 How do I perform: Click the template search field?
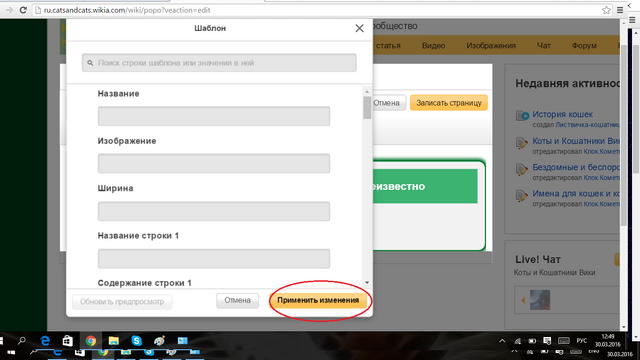point(219,63)
